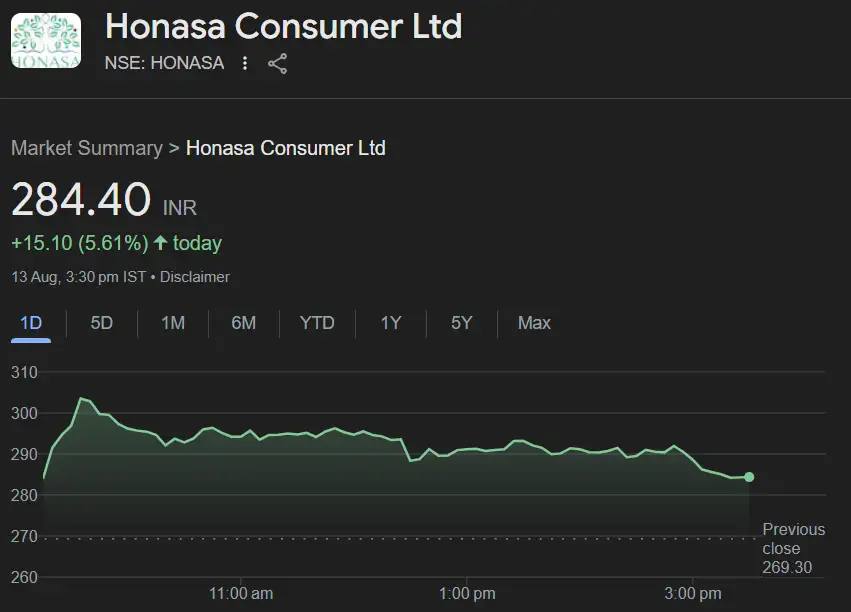The image size is (851, 612).
Task: Open the Market Summary breadcrumb link
Action: tap(86, 148)
